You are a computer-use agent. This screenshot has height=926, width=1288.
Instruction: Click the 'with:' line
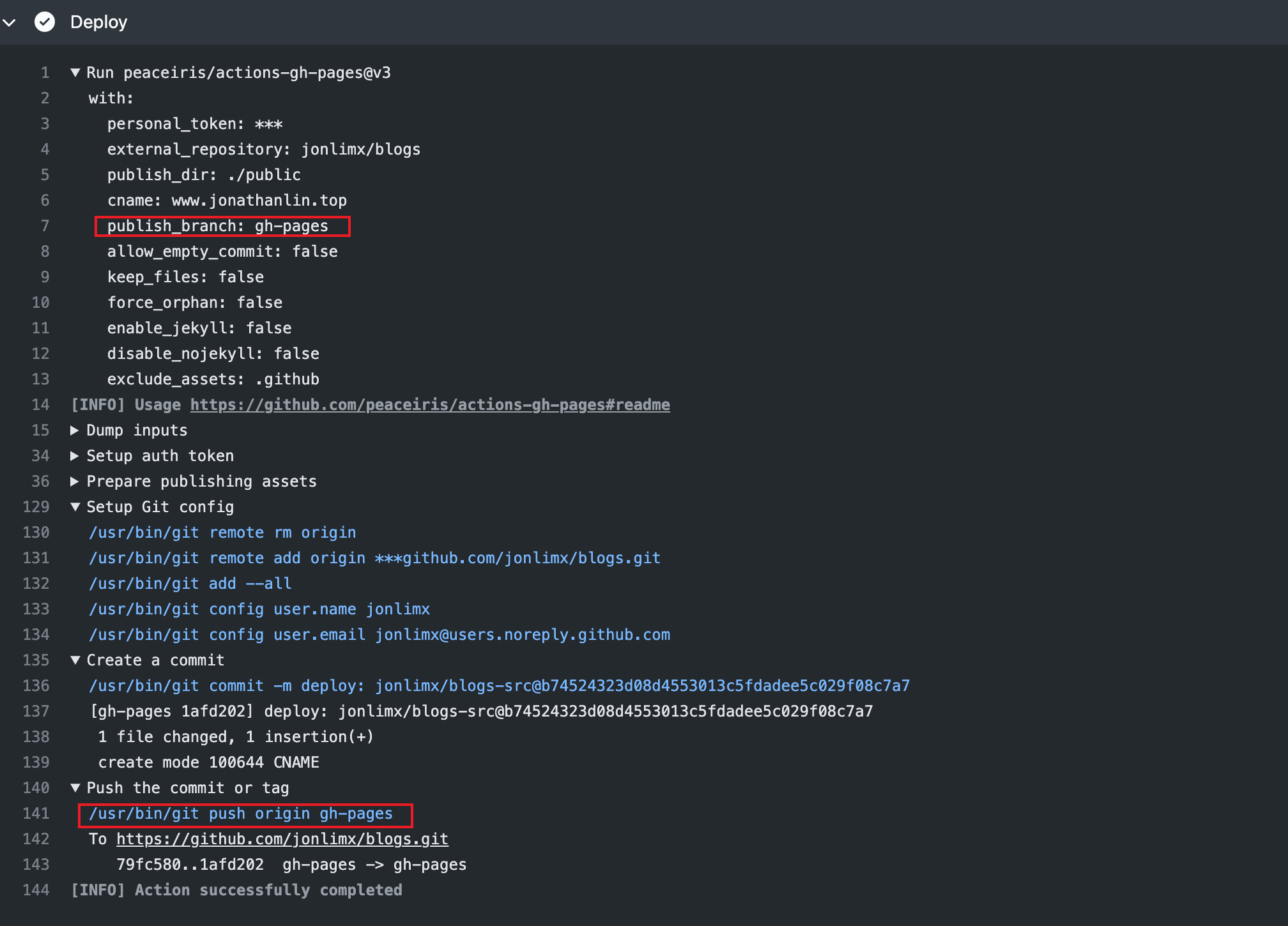(x=111, y=98)
